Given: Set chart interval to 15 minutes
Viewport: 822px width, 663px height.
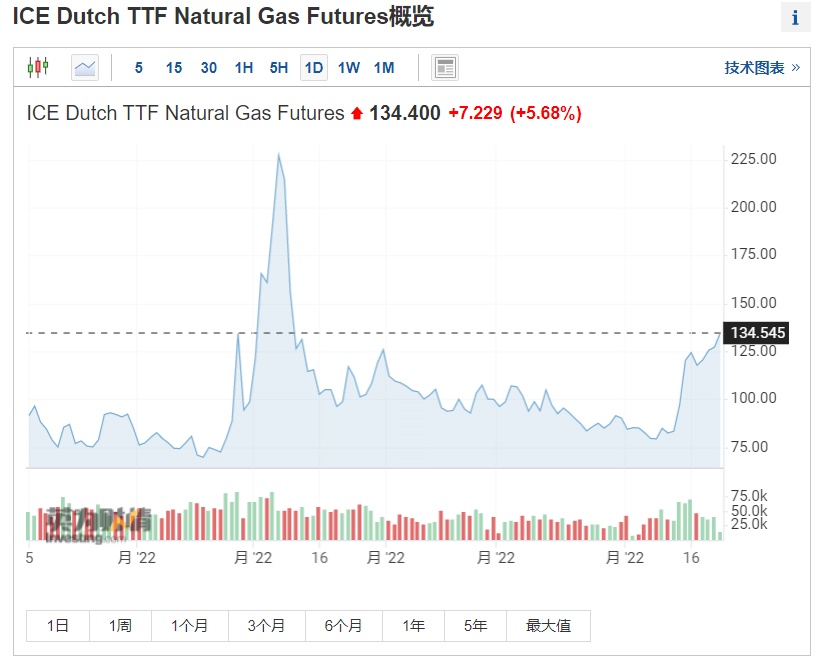Looking at the screenshot, I should [174, 68].
